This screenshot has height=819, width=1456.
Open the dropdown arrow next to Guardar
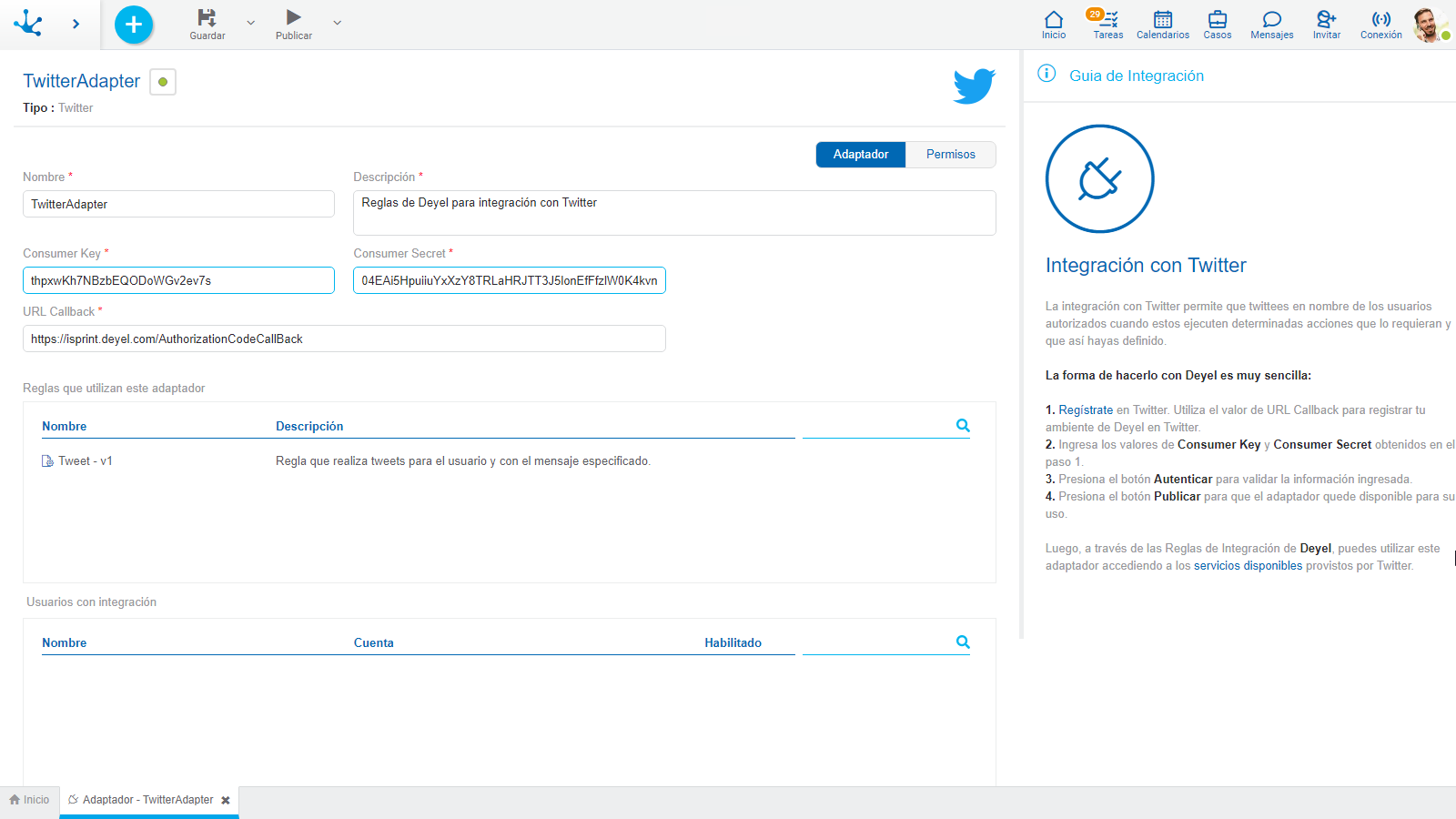251,23
